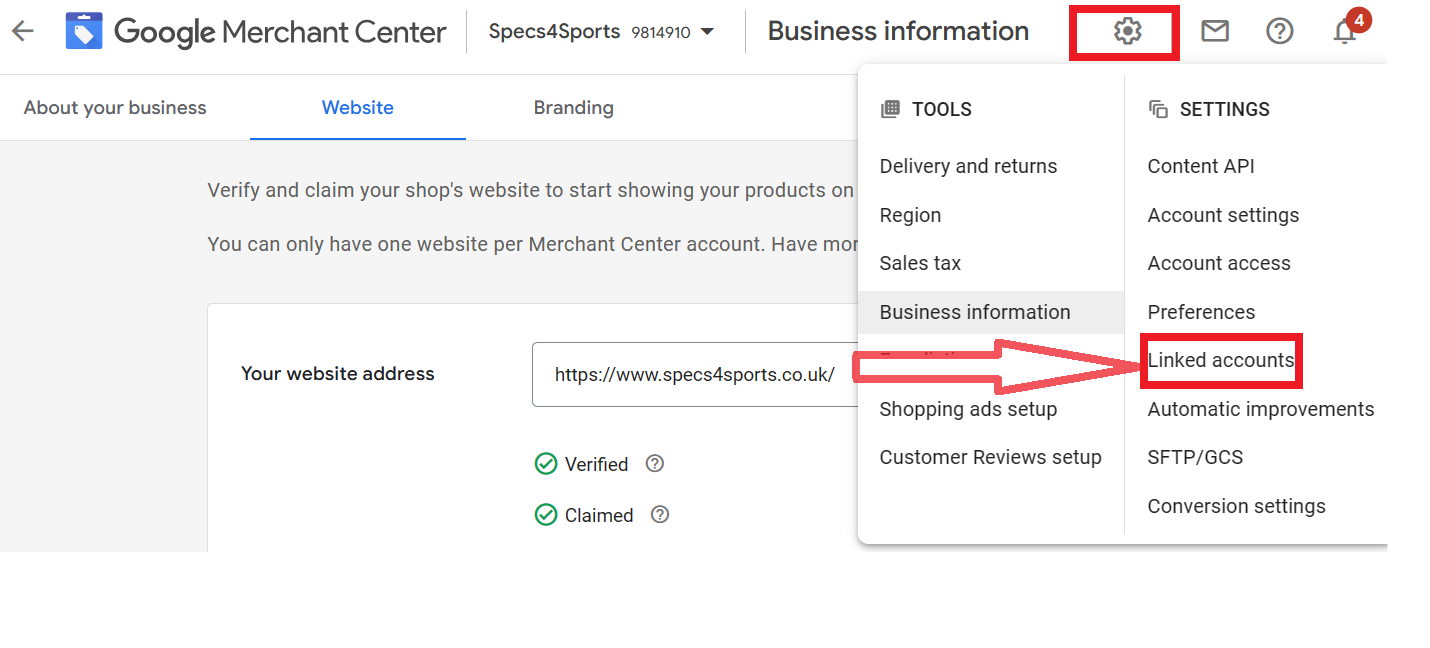The height and width of the screenshot is (648, 1430).
Task: Open help using the question mark icon
Action: tap(1280, 31)
